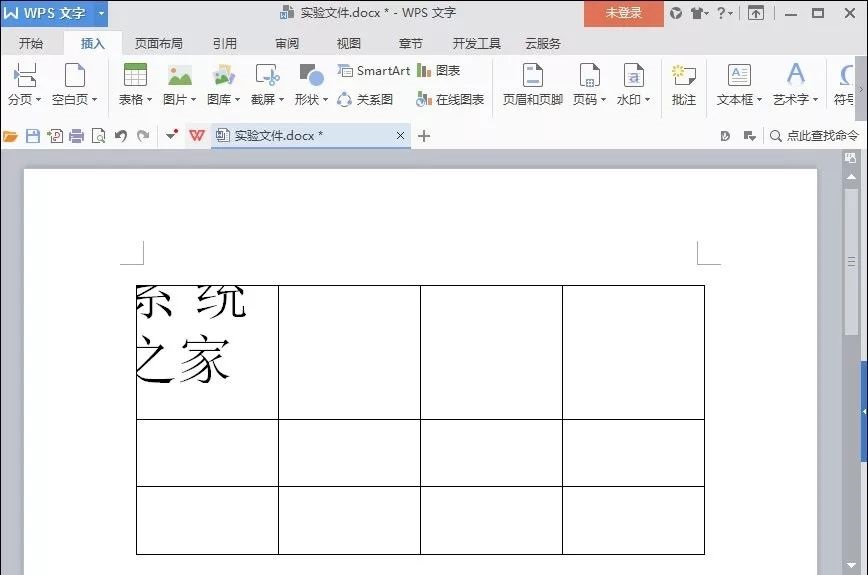Select the 形状 shapes tool

311,84
